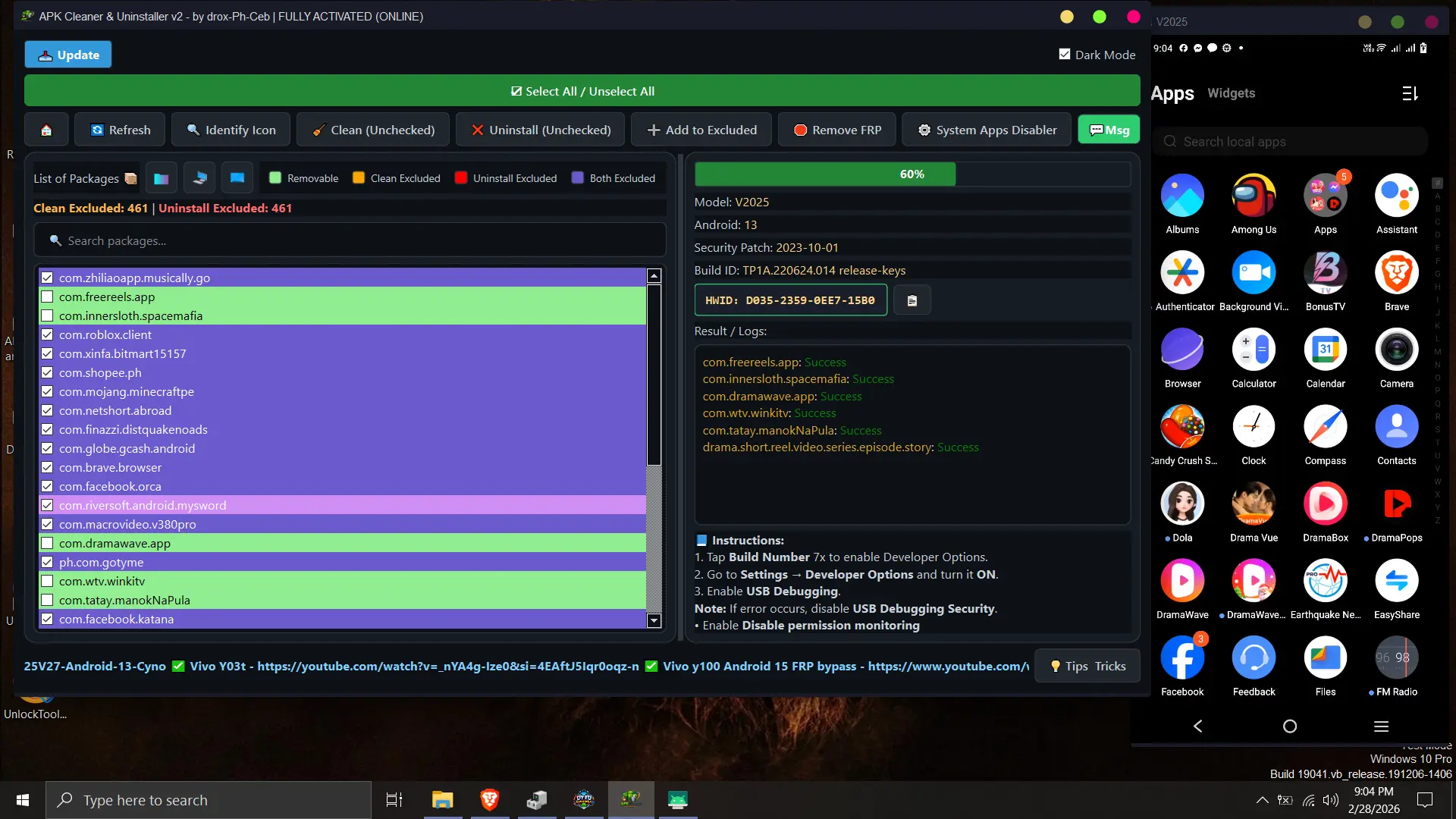This screenshot has width=1456, height=819.
Task: Check com.dramawave.app checkbox
Action: (47, 543)
